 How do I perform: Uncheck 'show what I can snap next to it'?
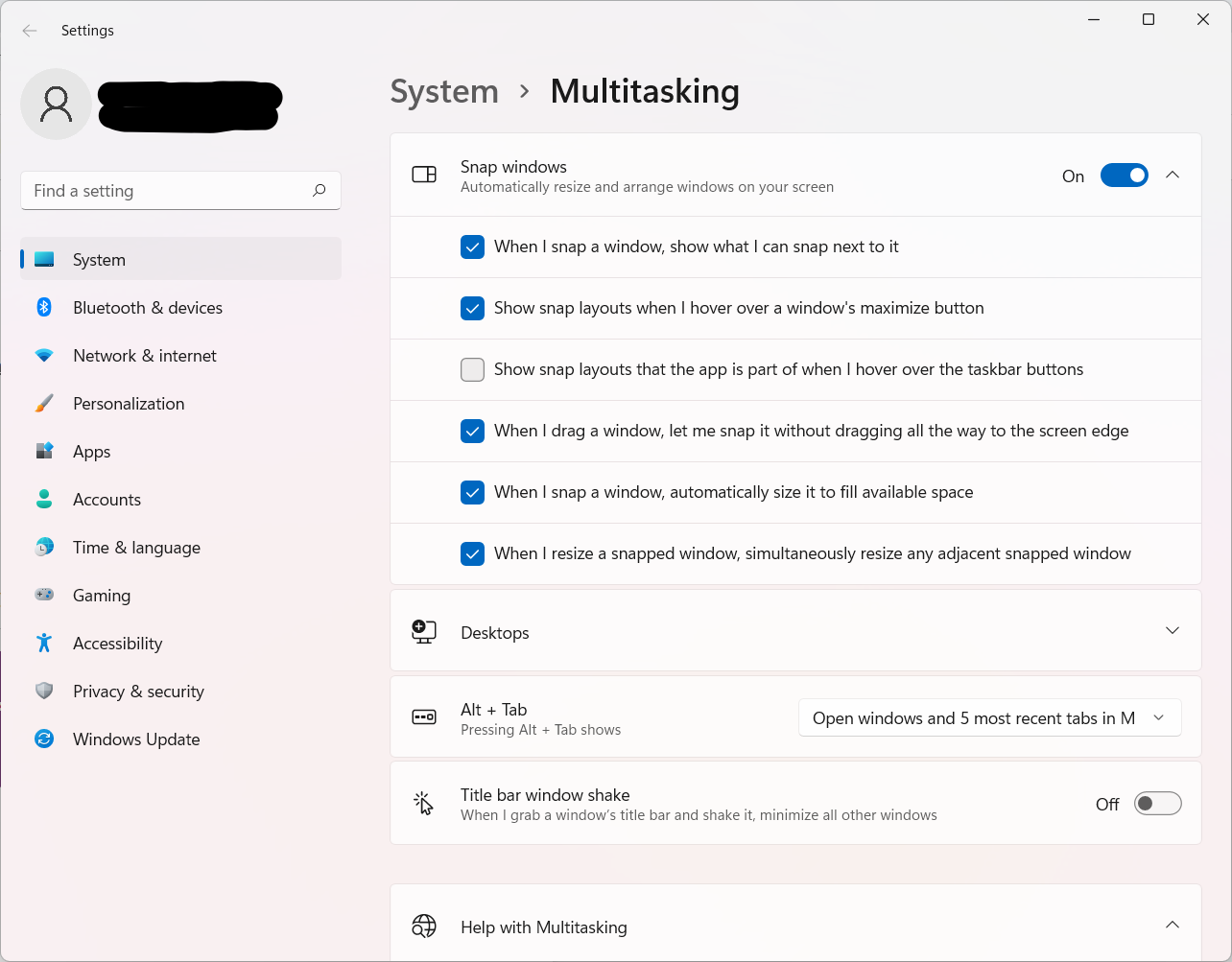472,247
